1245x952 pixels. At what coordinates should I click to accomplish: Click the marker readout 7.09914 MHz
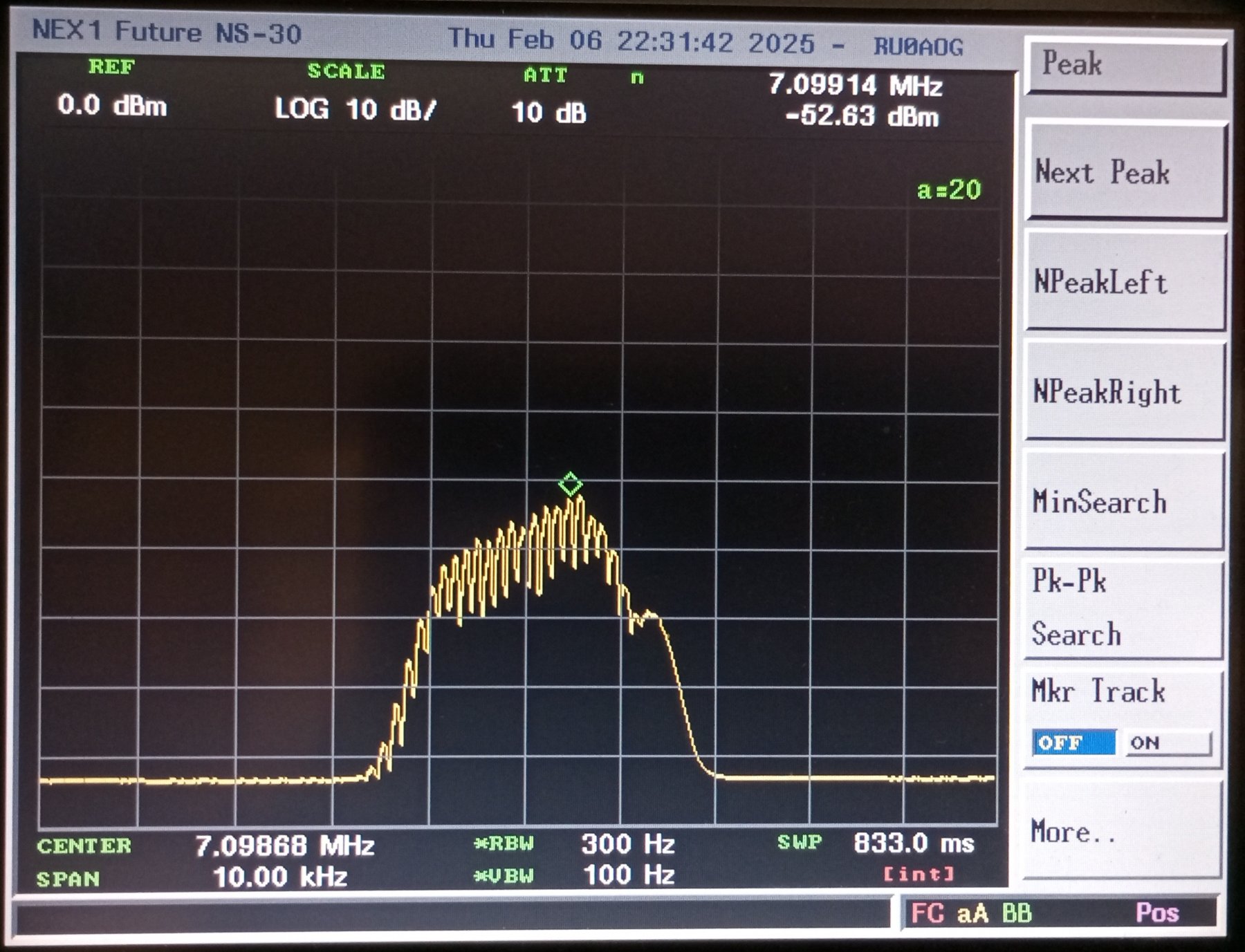855,86
